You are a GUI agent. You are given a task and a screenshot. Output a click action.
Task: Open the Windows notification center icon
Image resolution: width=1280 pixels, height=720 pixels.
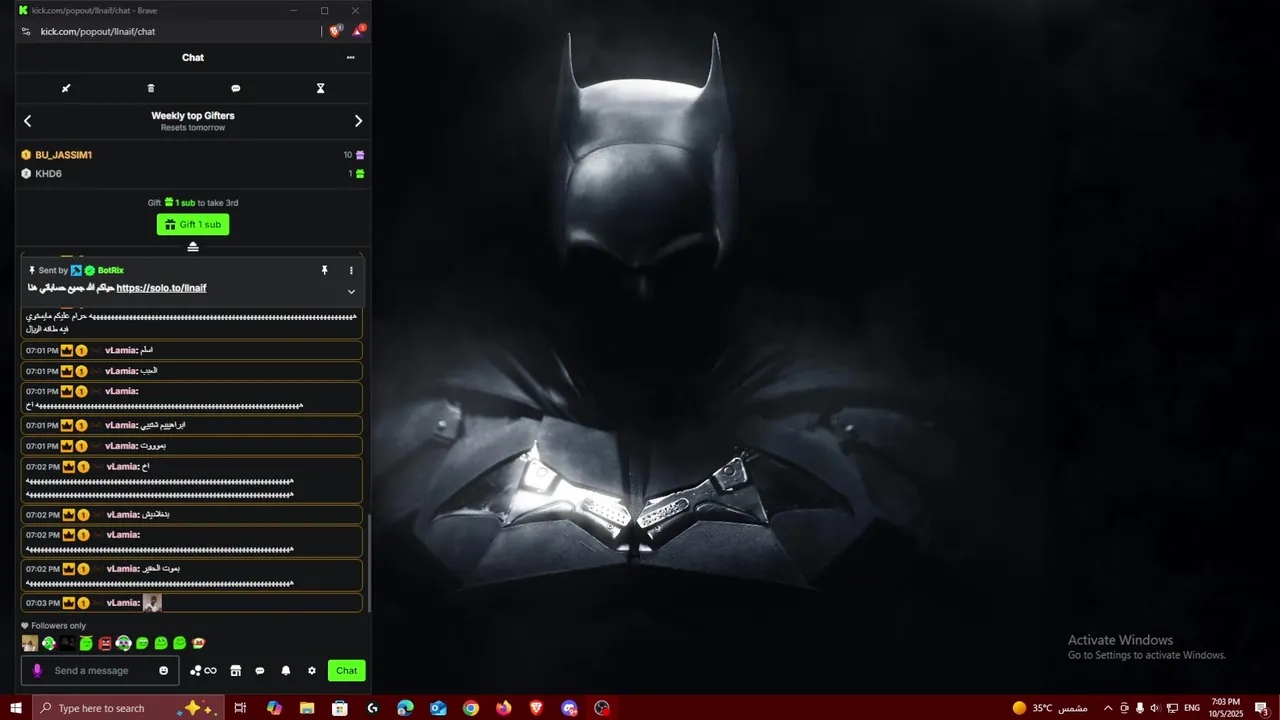click(1262, 708)
